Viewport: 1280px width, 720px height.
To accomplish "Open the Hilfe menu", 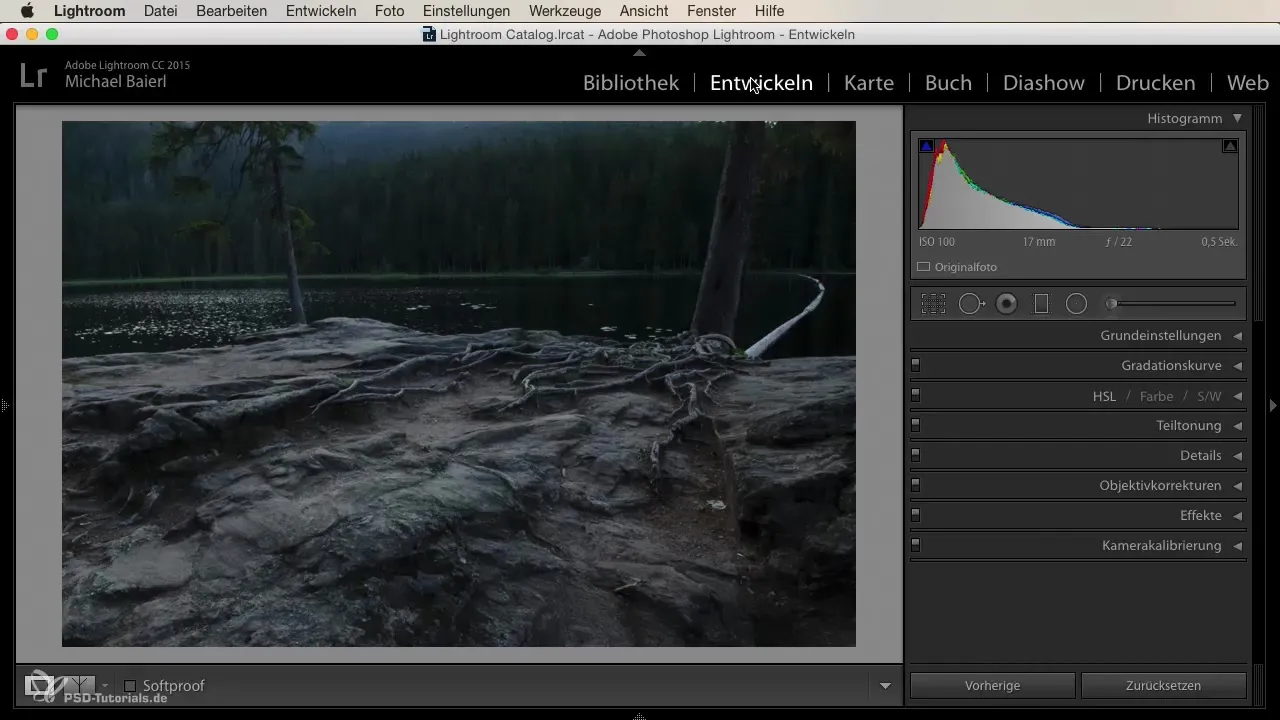I will tap(770, 11).
